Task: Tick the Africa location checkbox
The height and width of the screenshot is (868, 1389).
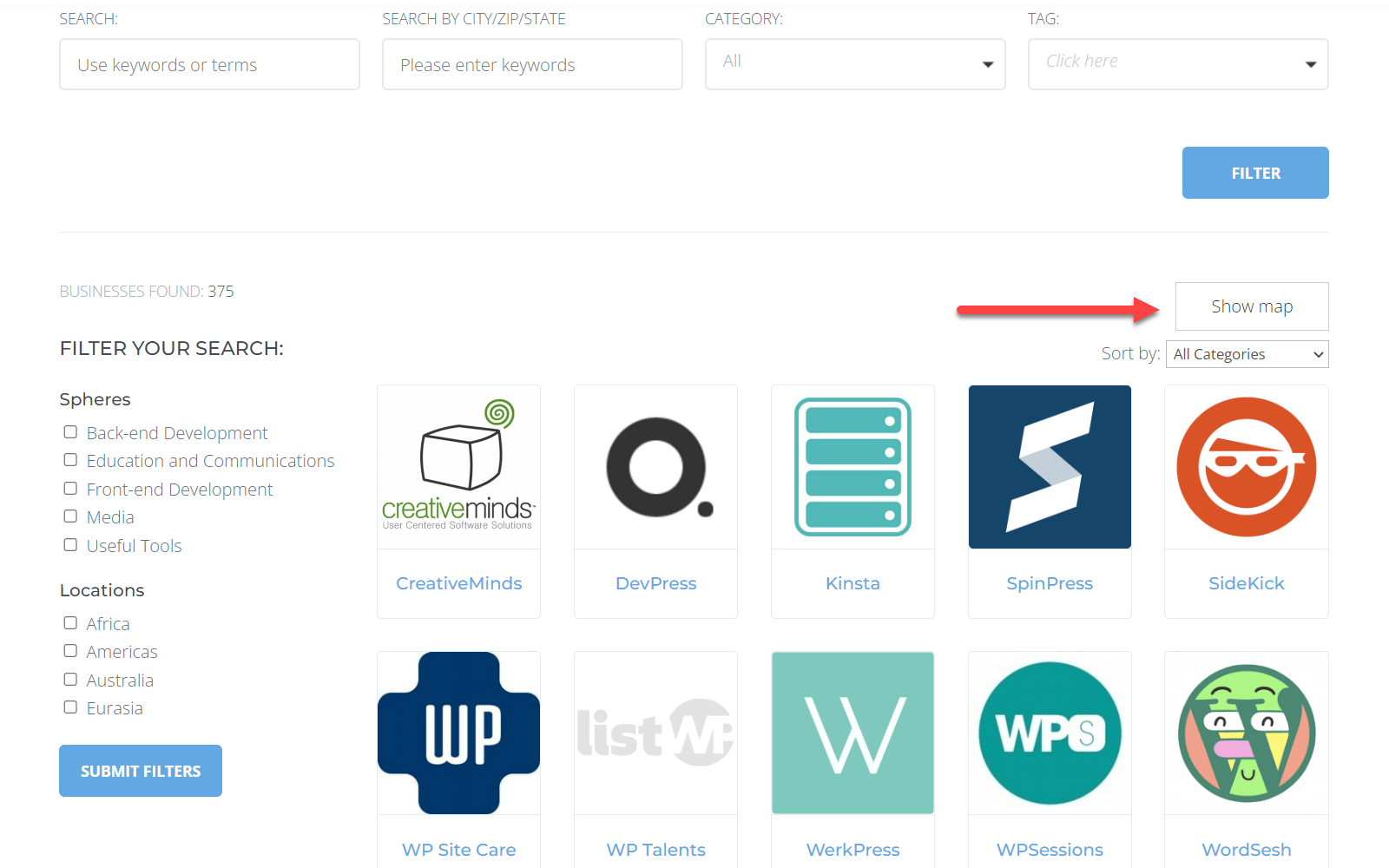Action: click(x=70, y=623)
